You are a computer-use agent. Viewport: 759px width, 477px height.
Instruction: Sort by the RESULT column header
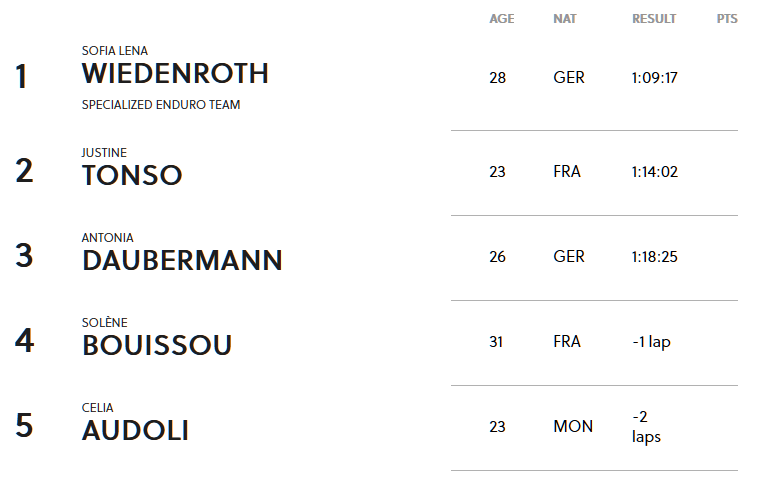(654, 19)
